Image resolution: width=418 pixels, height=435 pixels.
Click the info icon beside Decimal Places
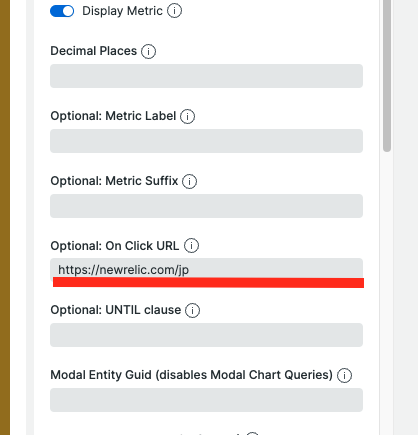148,51
